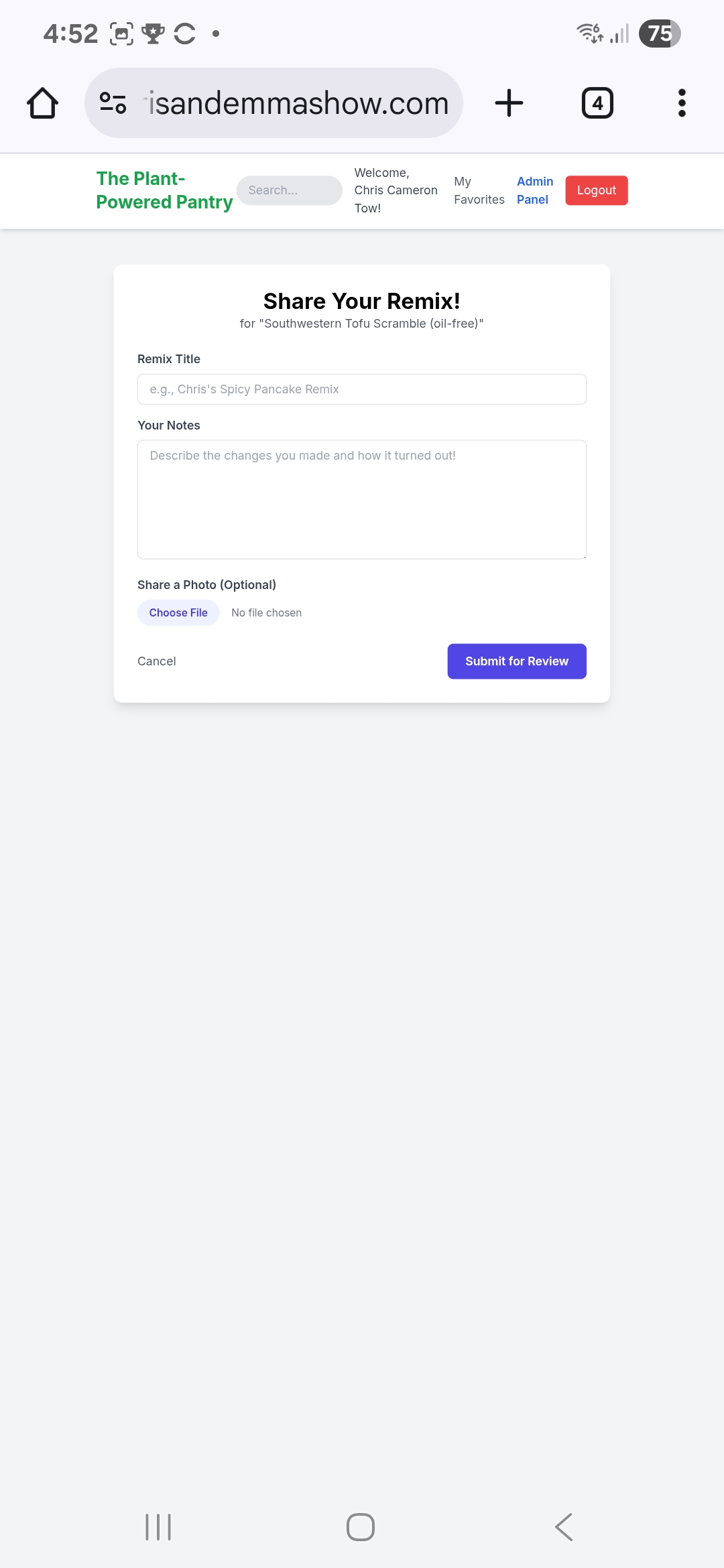Screen dimensions: 724x1568
Task: Click inside the Your Notes textarea
Action: click(362, 499)
